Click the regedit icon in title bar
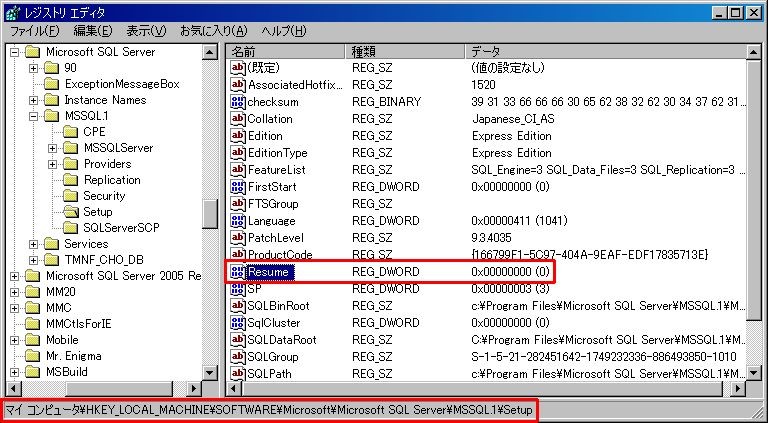 [x=12, y=12]
